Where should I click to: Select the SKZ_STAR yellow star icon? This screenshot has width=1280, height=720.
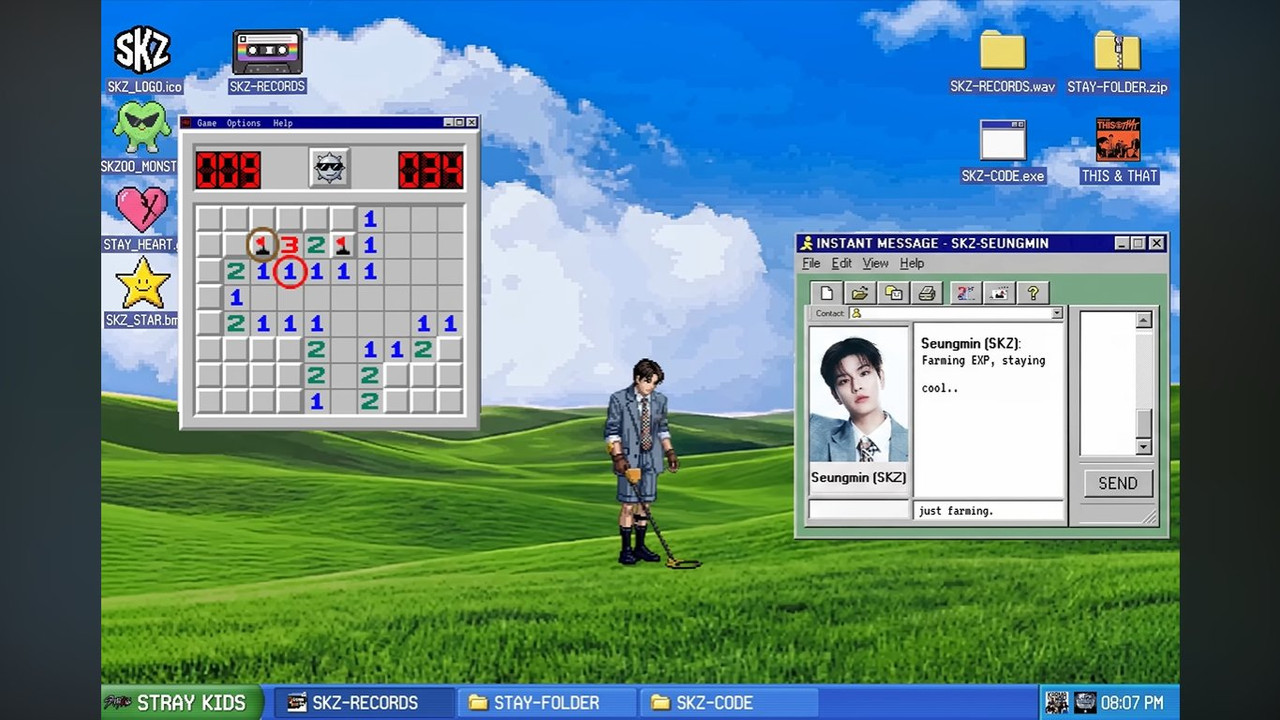(x=142, y=283)
